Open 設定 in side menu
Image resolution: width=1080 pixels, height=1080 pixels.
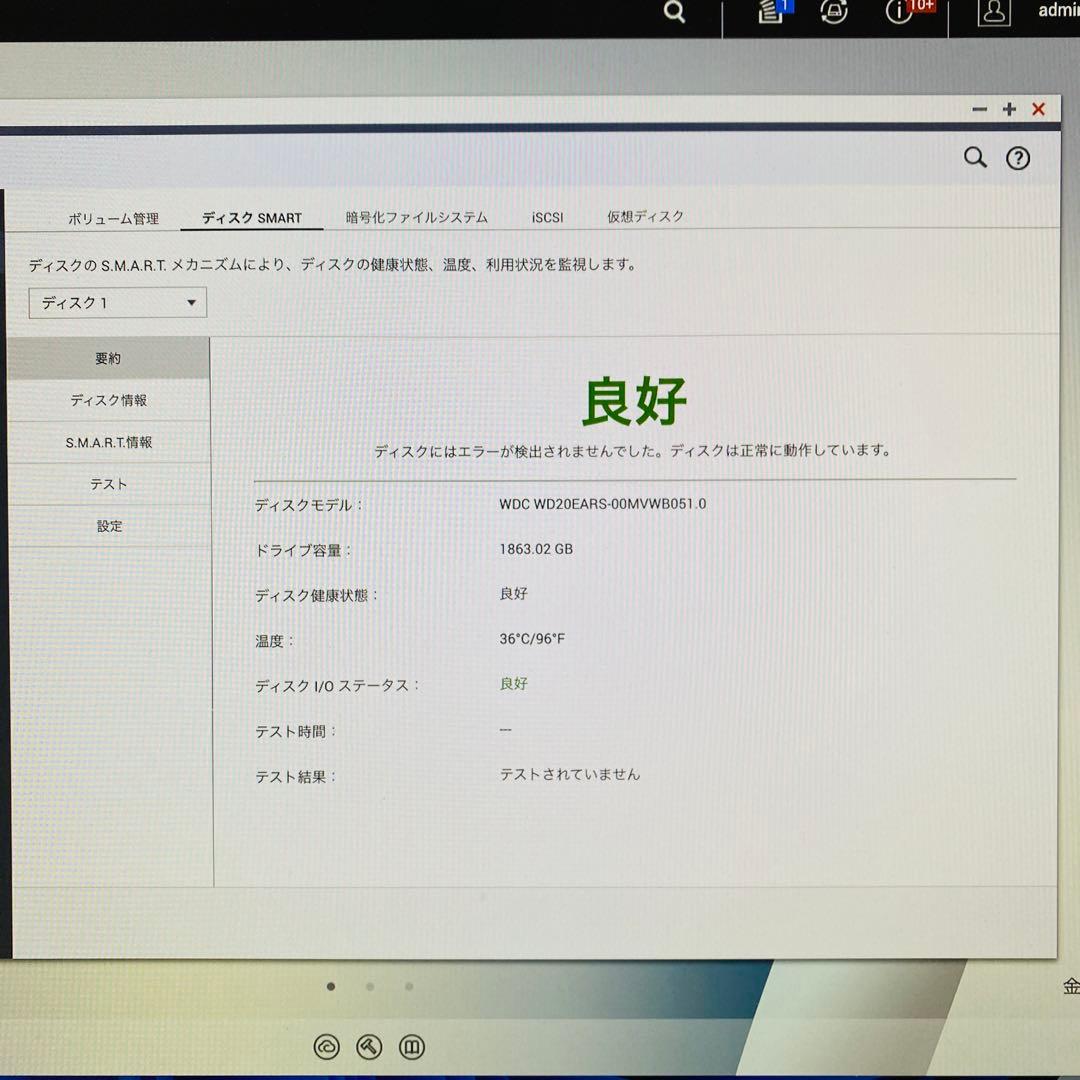(109, 526)
